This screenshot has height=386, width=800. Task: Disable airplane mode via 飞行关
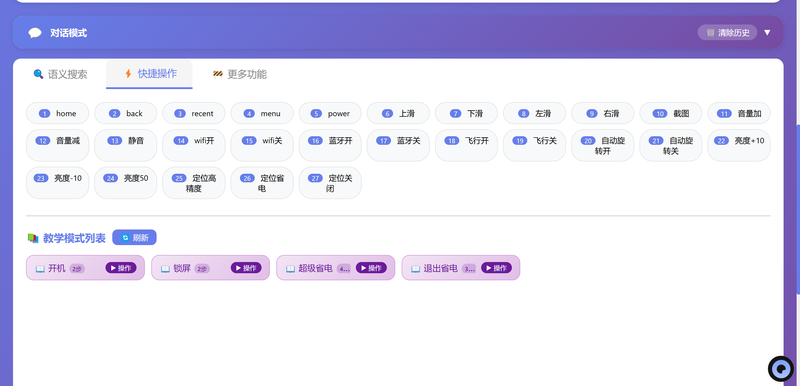pos(534,145)
